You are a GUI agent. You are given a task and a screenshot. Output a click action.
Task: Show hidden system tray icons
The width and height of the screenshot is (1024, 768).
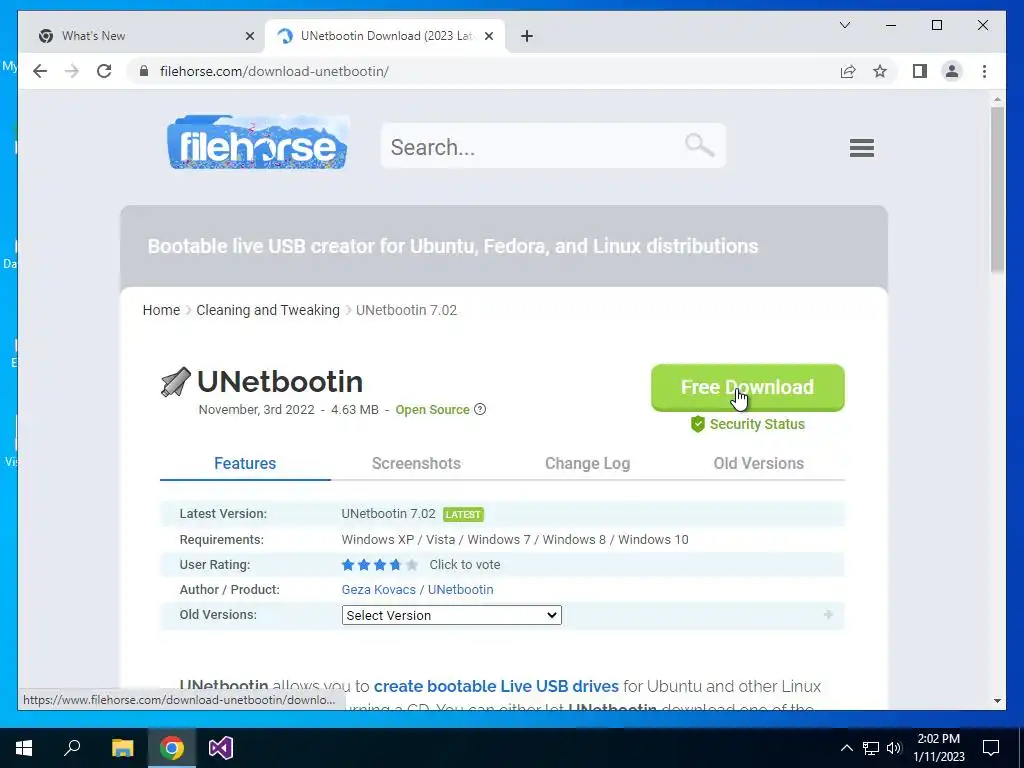click(x=846, y=748)
